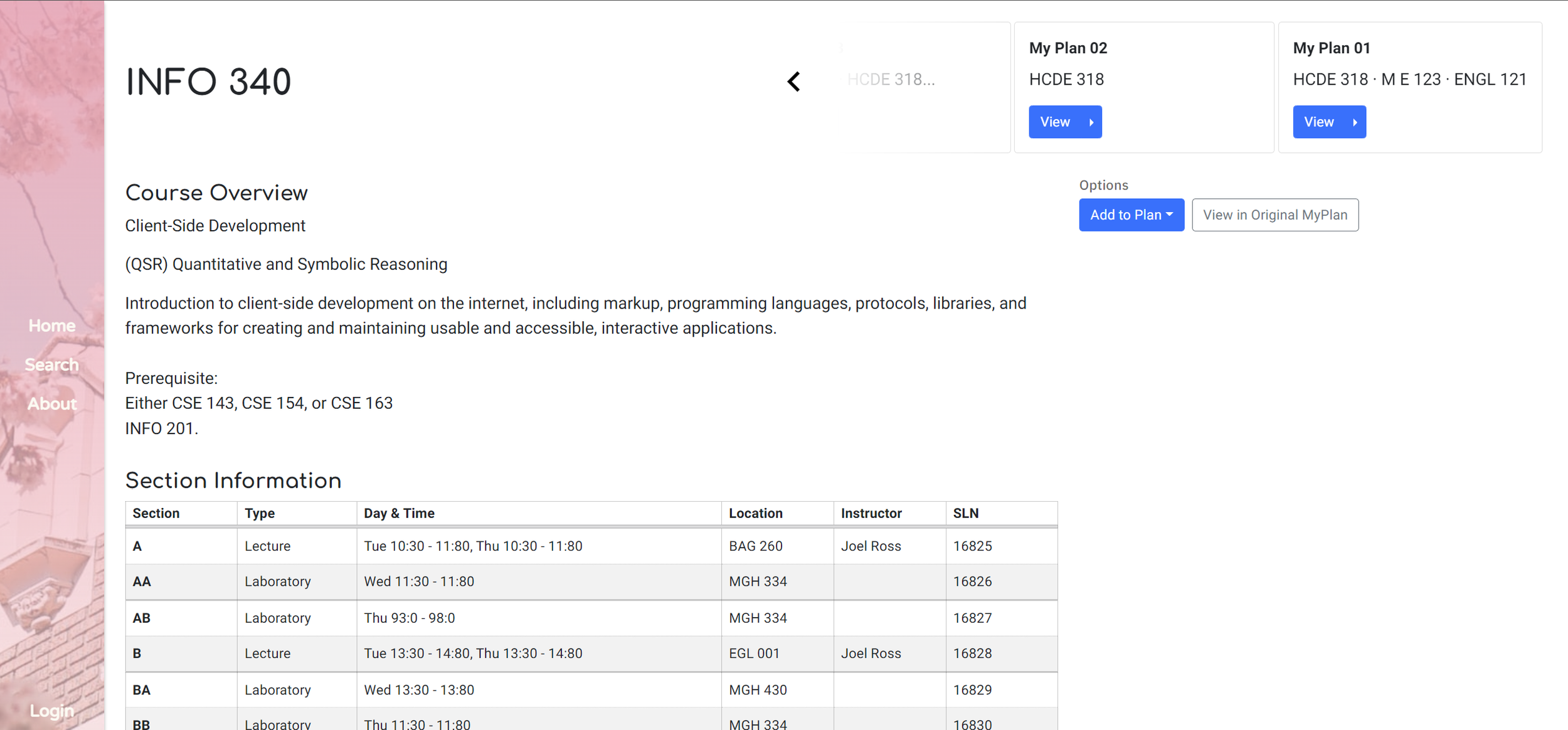Open the About page link
1568x730 pixels.
pyautogui.click(x=52, y=403)
